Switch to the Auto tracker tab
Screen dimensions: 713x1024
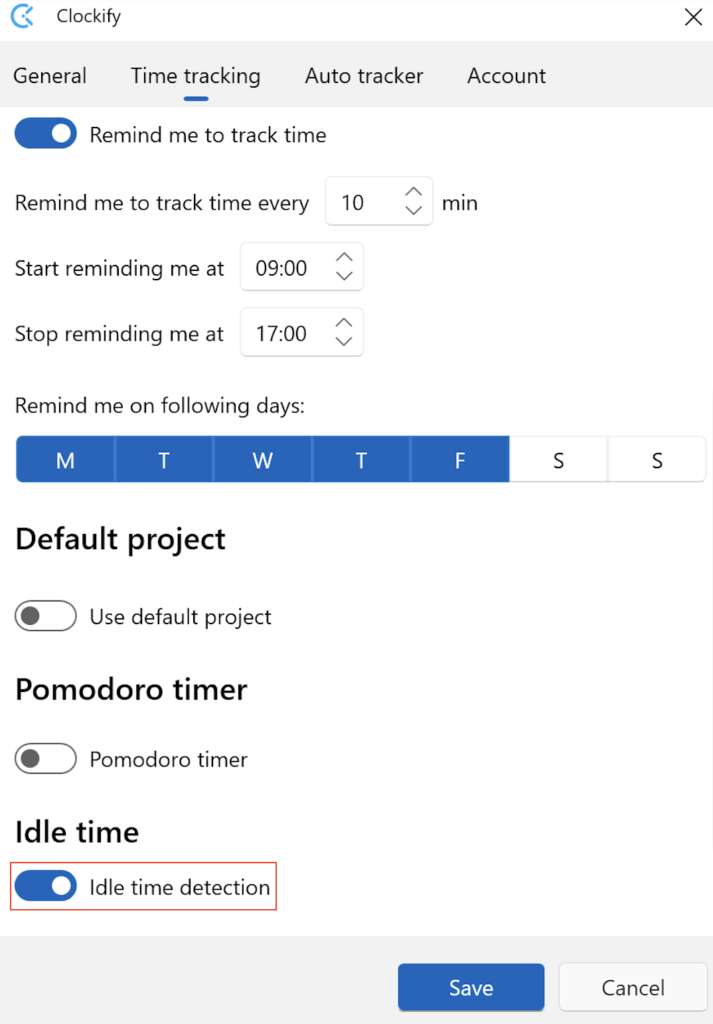[364, 76]
